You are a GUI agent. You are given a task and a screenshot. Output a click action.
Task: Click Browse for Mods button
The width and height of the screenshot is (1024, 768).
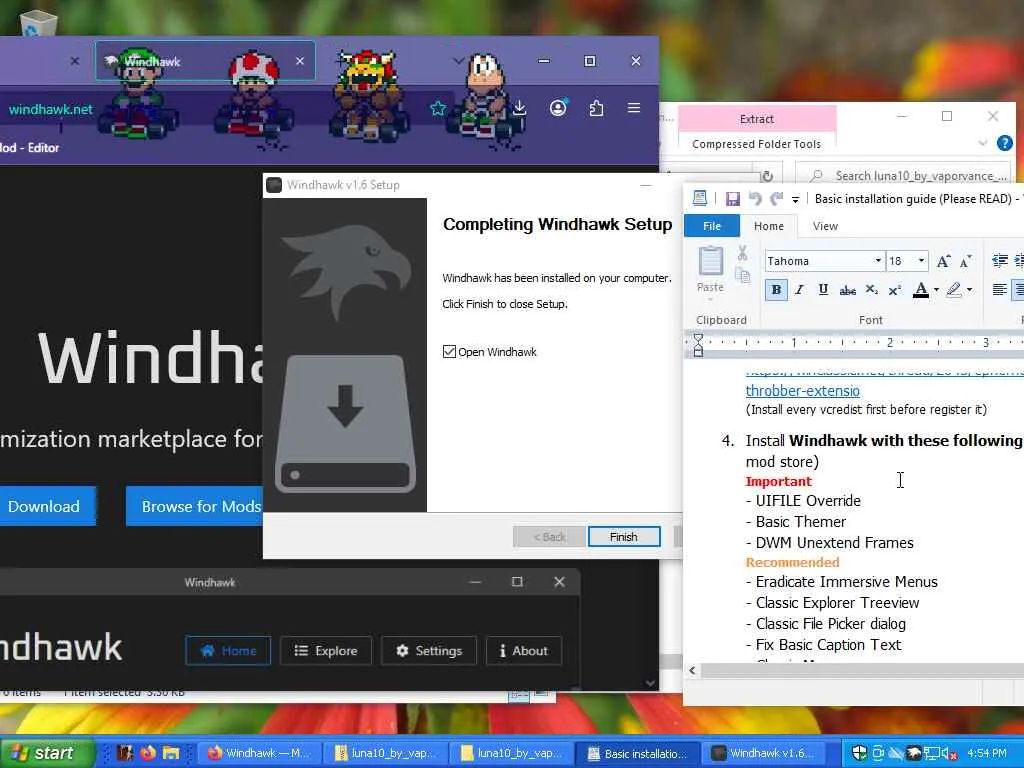[195, 506]
